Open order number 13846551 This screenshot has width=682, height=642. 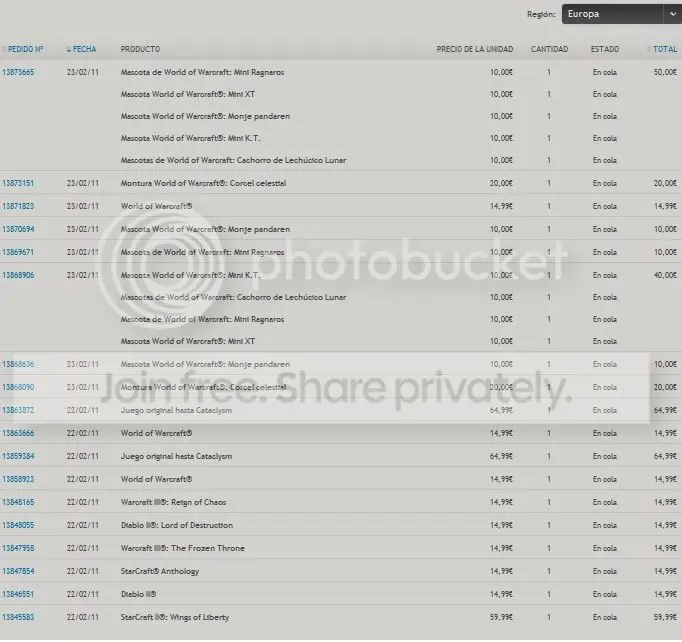tap(18, 594)
